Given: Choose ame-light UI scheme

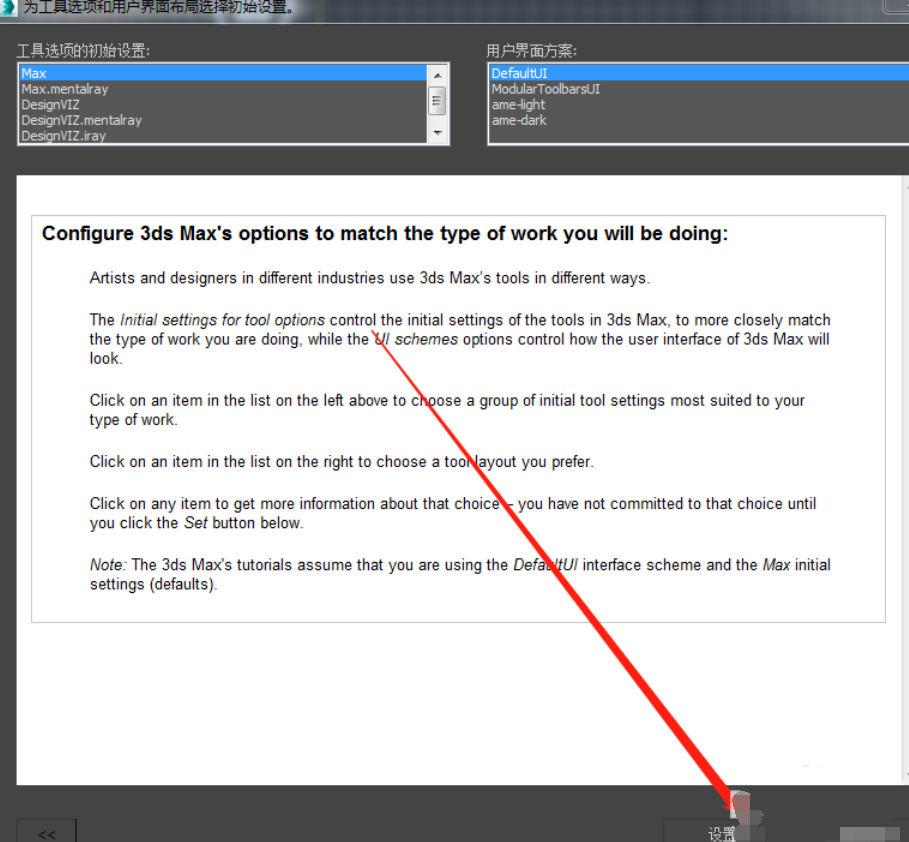Looking at the screenshot, I should click(x=699, y=104).
